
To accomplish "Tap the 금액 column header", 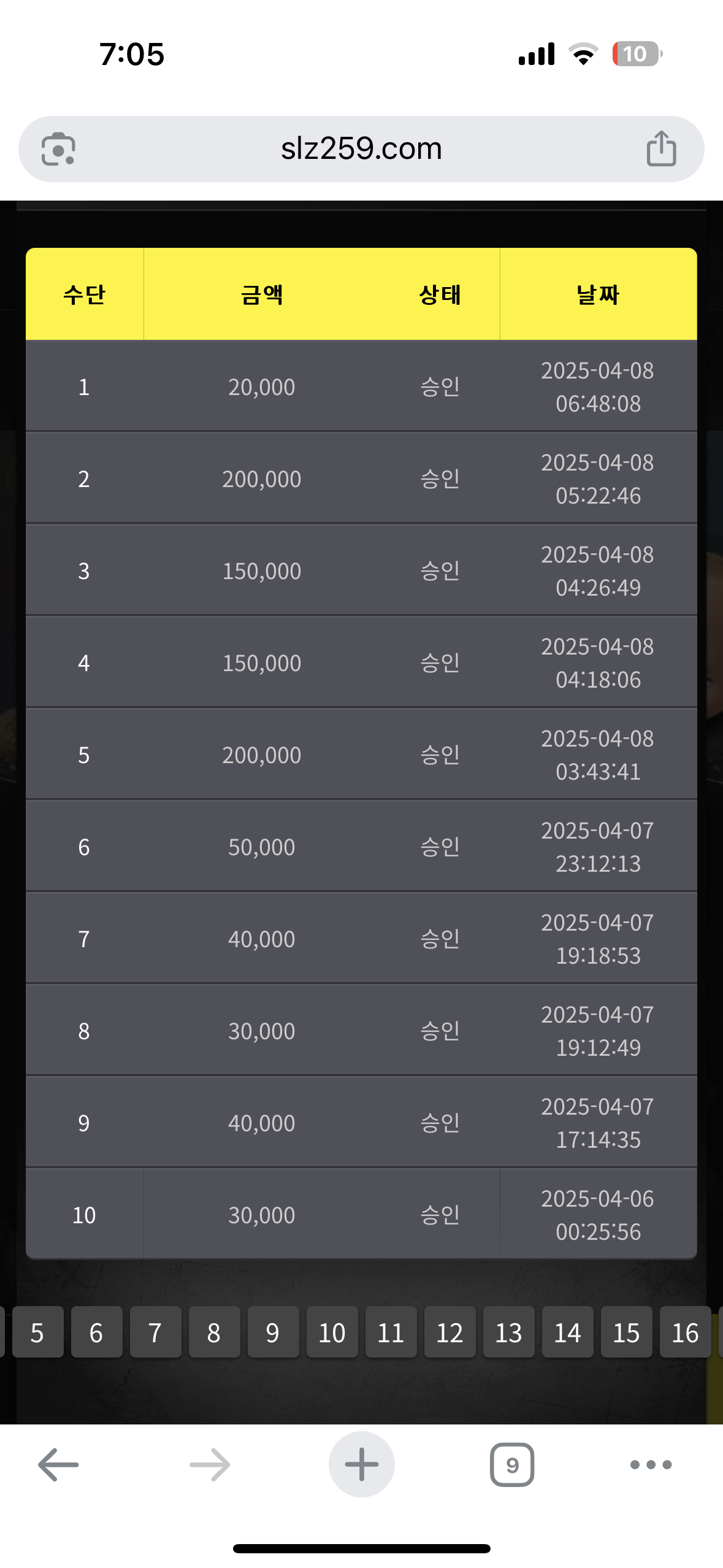I will (x=262, y=294).
